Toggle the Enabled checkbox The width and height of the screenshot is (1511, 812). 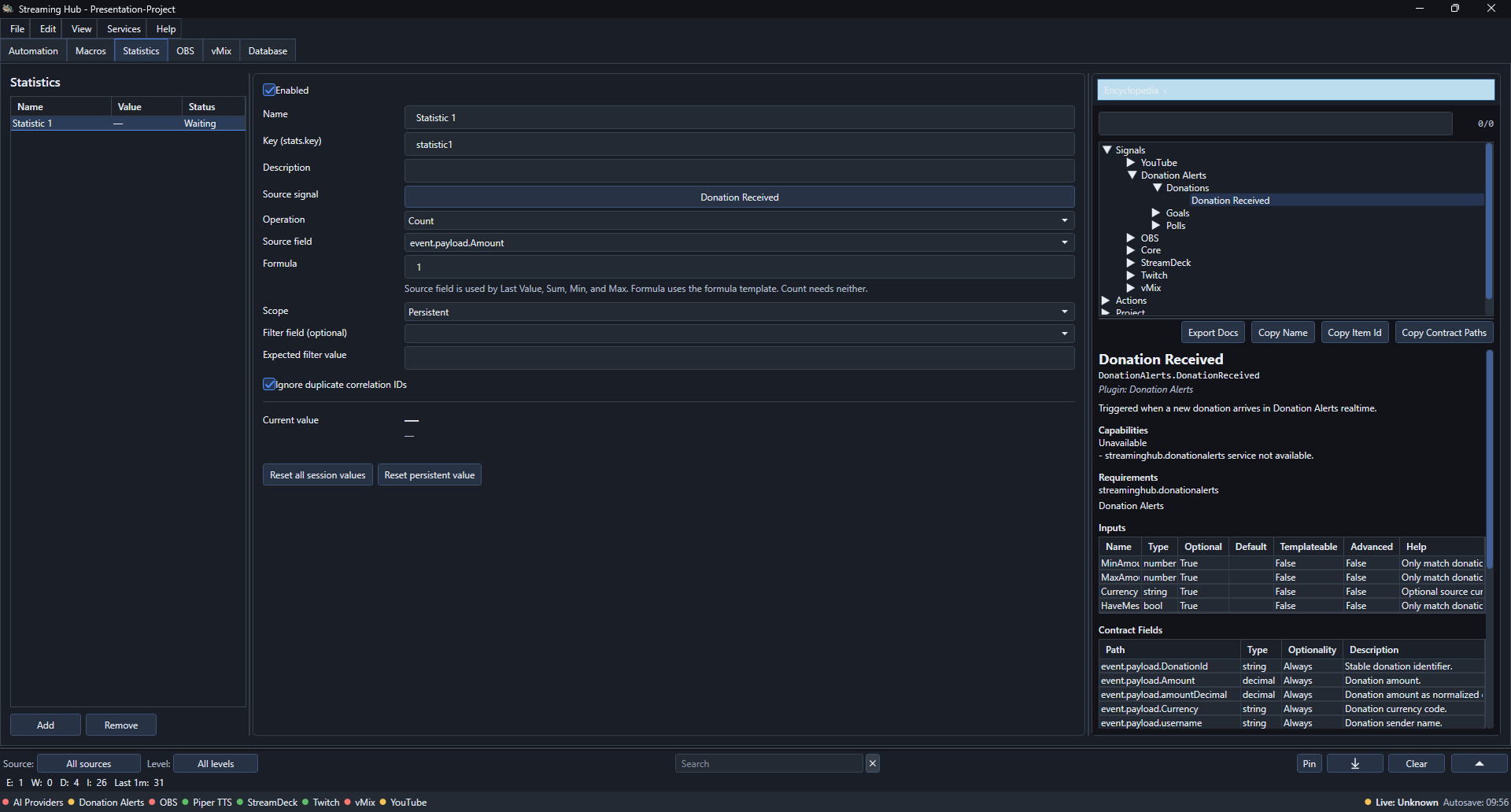pyautogui.click(x=269, y=90)
